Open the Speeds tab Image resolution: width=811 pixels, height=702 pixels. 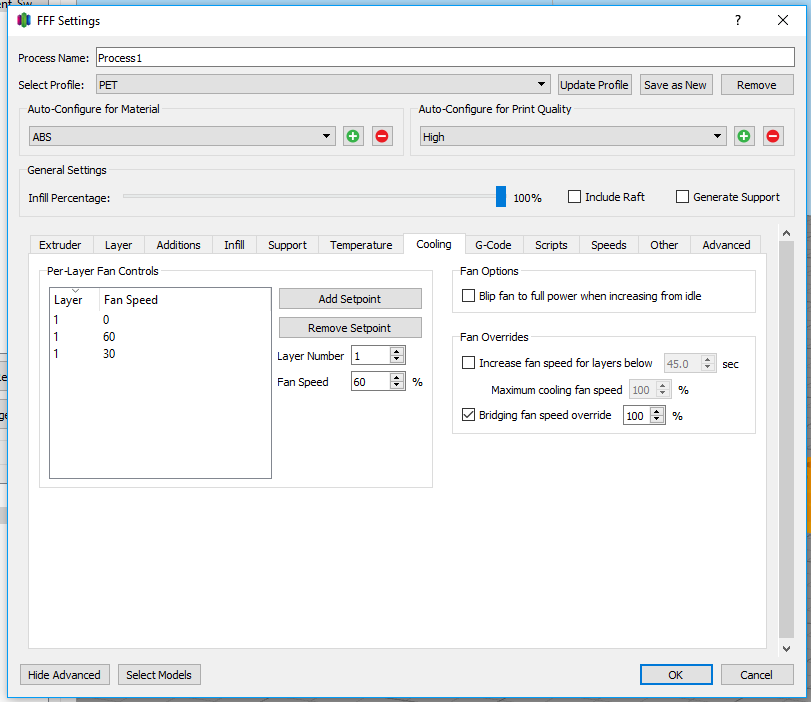[609, 245]
